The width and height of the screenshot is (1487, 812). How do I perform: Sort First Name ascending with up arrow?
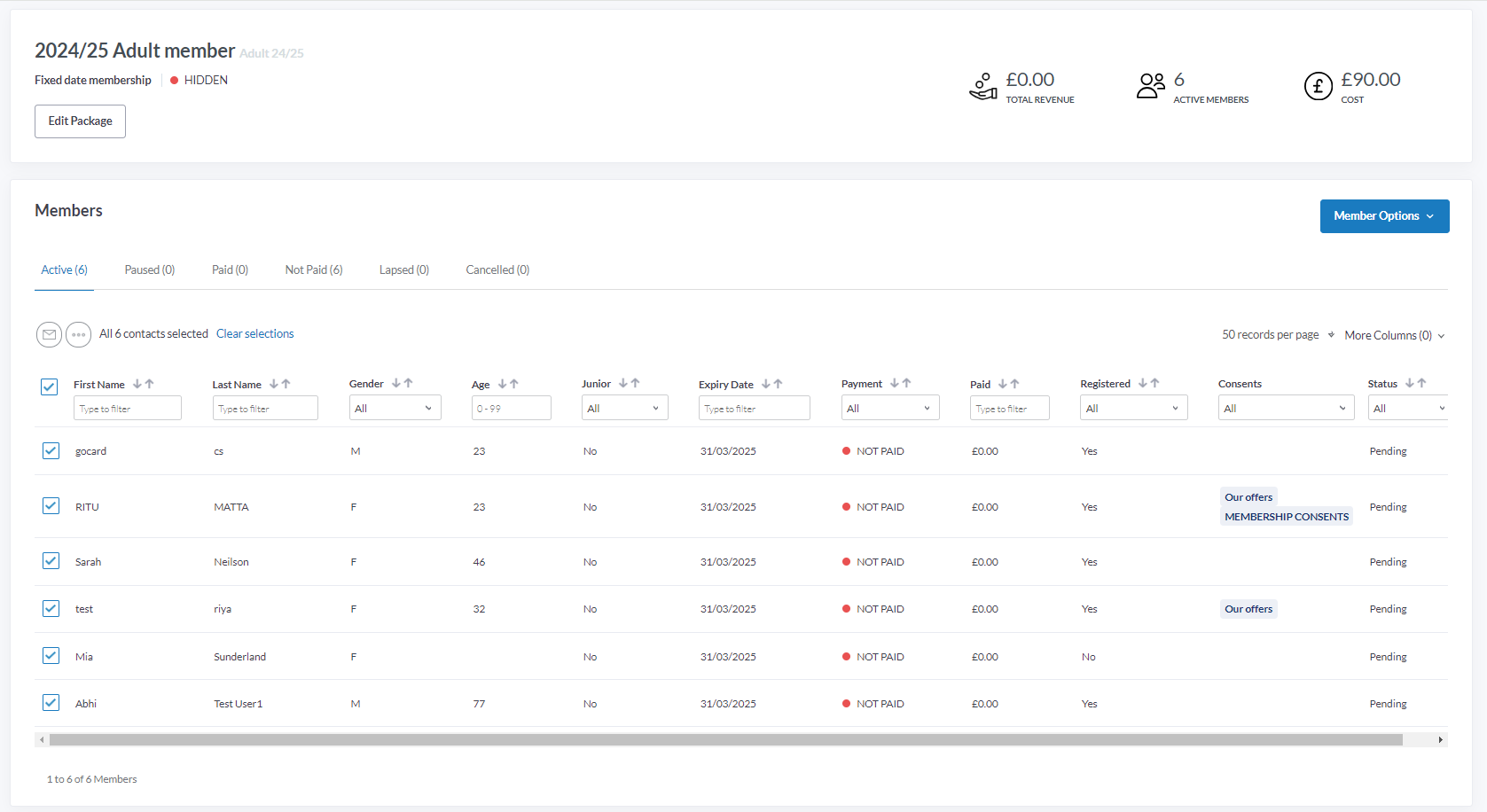(150, 384)
